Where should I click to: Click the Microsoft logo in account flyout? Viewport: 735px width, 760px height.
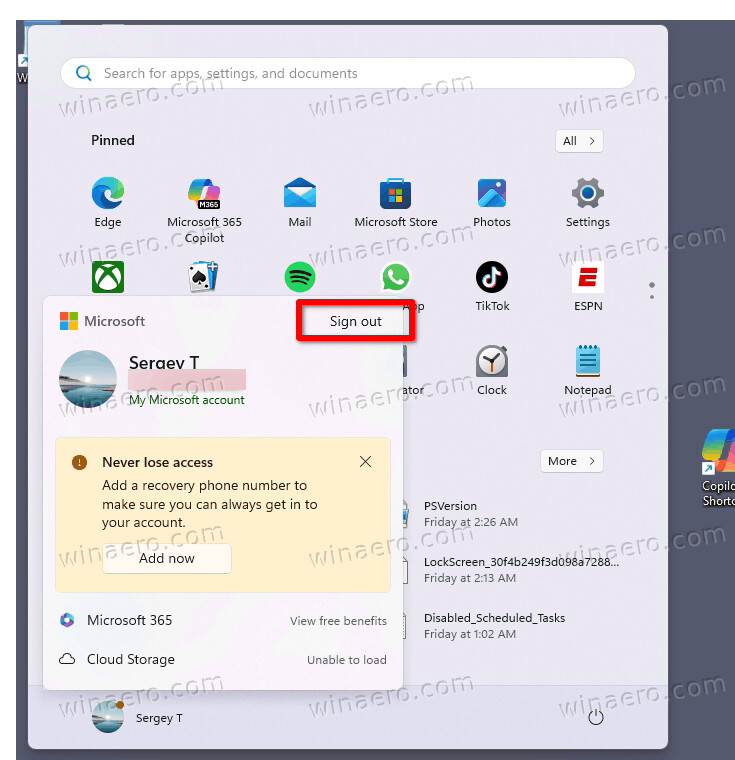point(68,321)
